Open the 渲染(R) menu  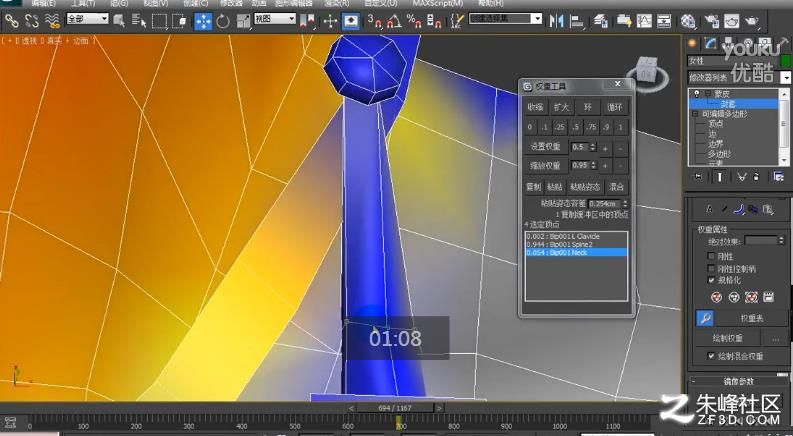(x=337, y=3)
